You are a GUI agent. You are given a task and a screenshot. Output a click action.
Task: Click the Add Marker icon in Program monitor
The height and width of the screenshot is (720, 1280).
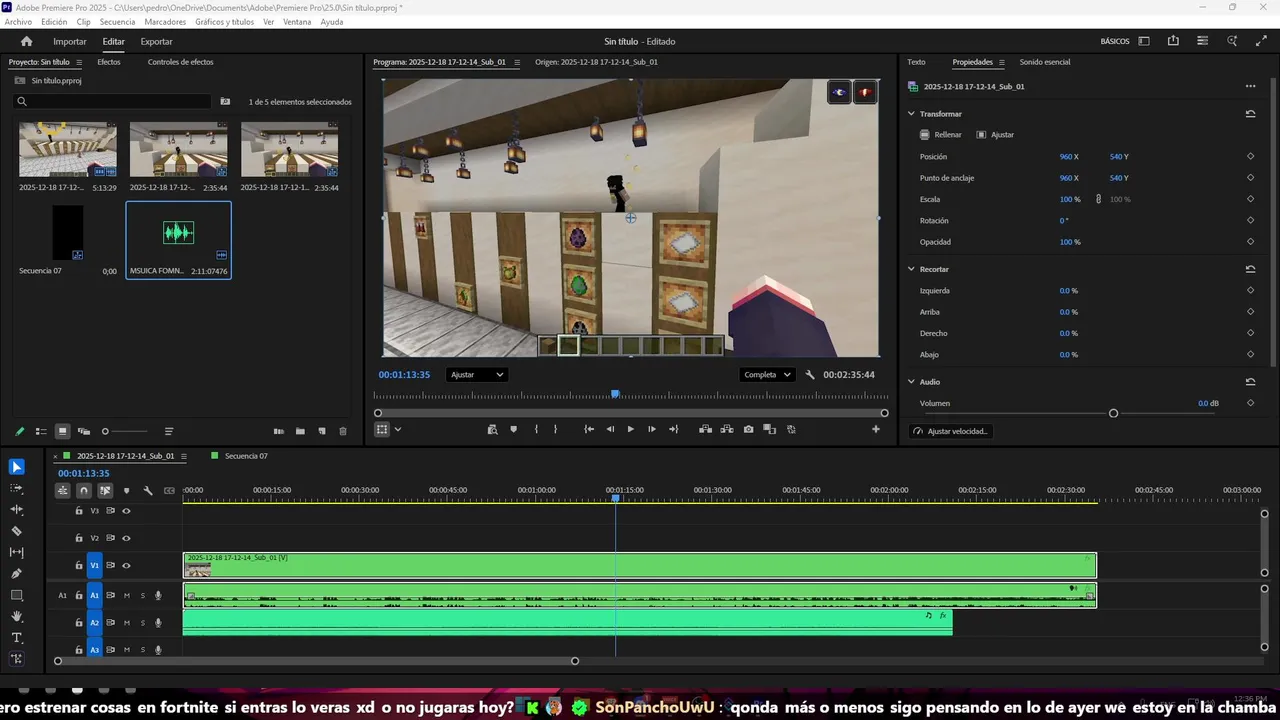514,429
